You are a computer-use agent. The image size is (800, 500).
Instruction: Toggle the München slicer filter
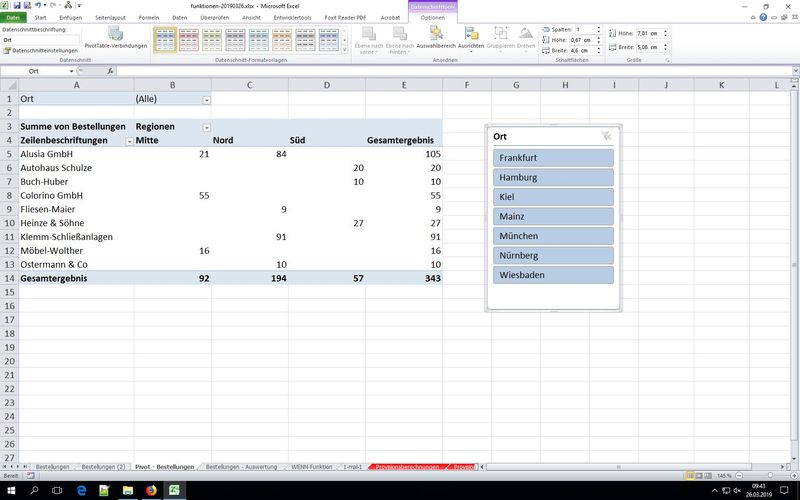coord(553,236)
